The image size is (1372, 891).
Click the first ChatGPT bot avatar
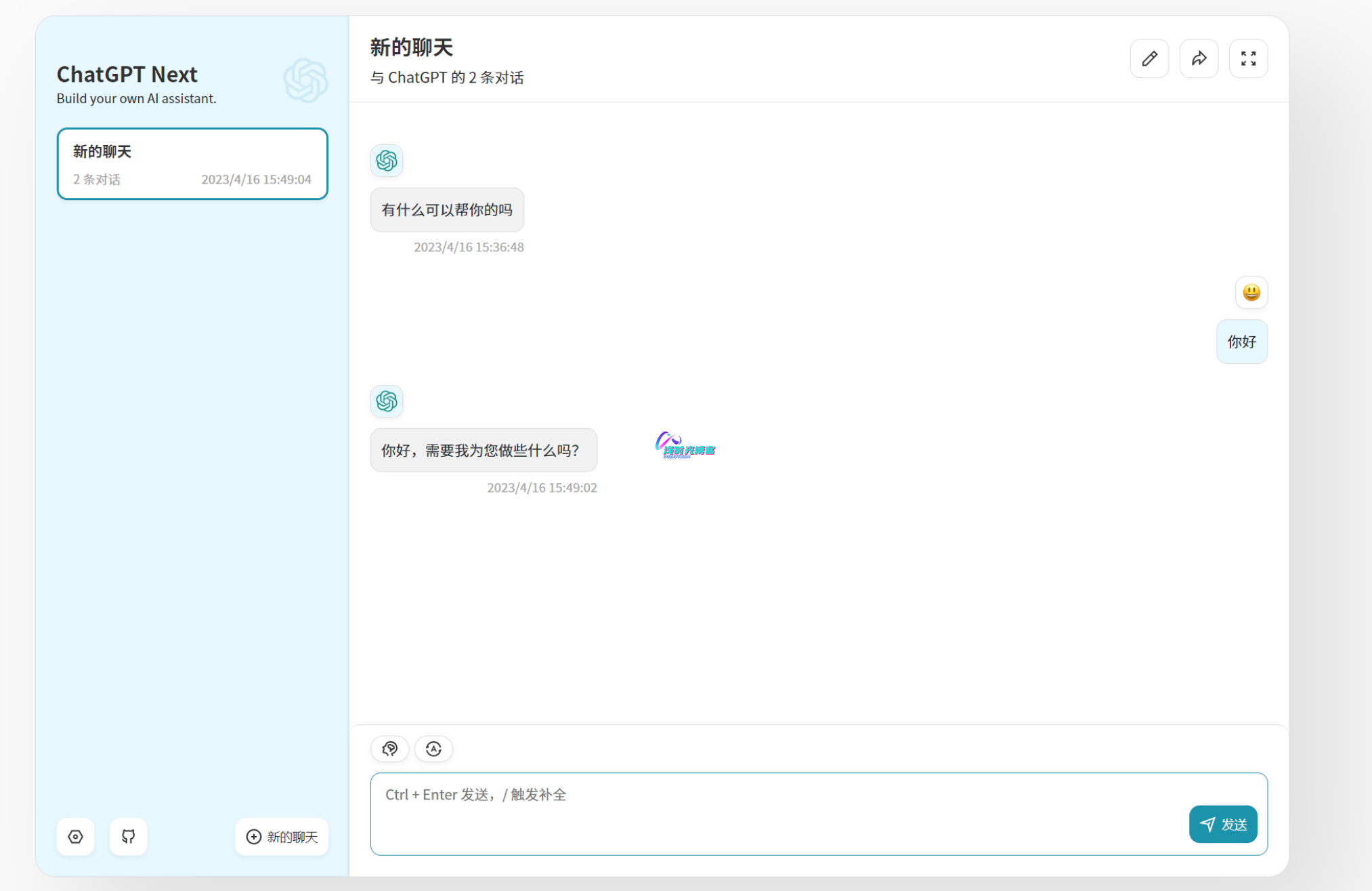pyautogui.click(x=387, y=161)
